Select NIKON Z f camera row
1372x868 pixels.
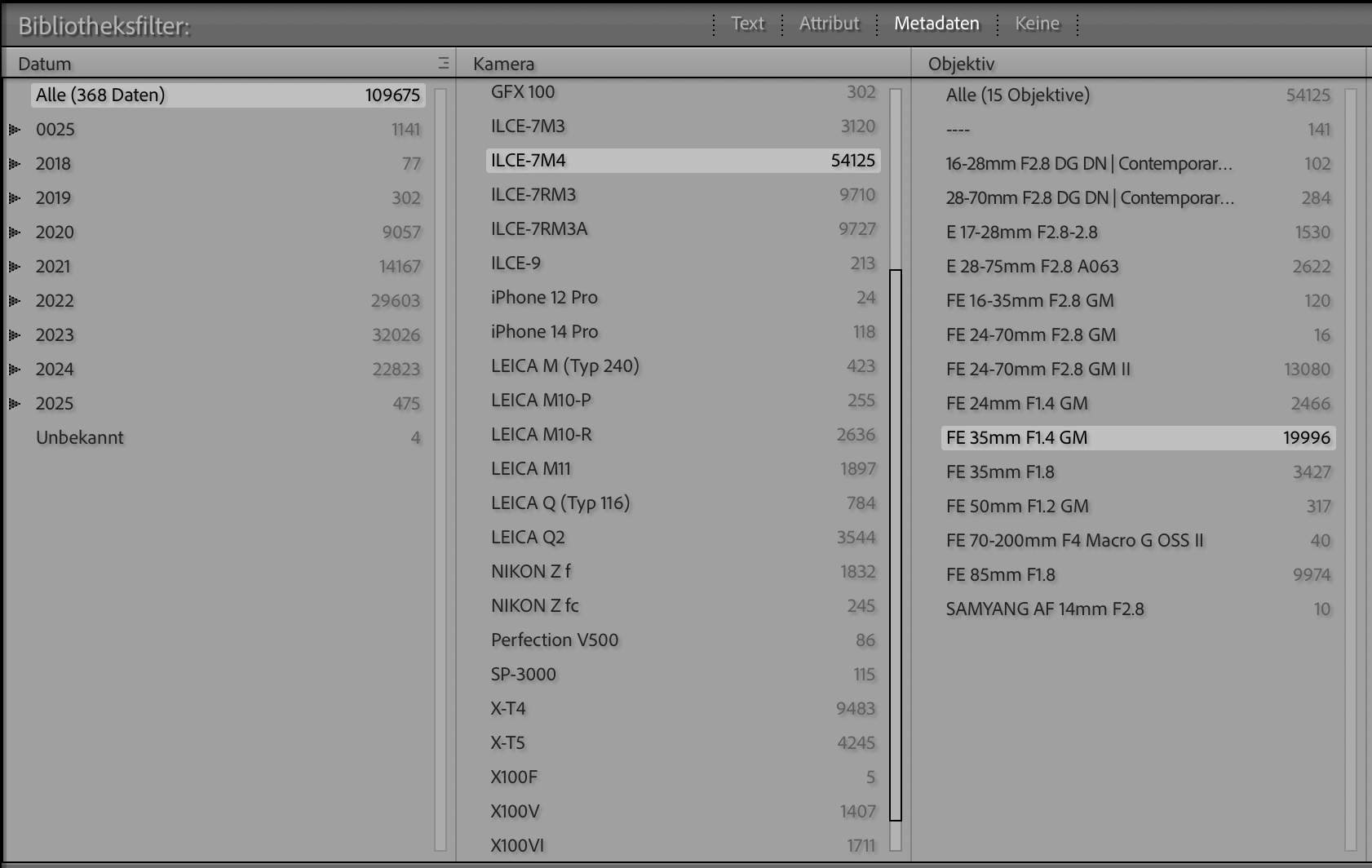click(x=684, y=571)
